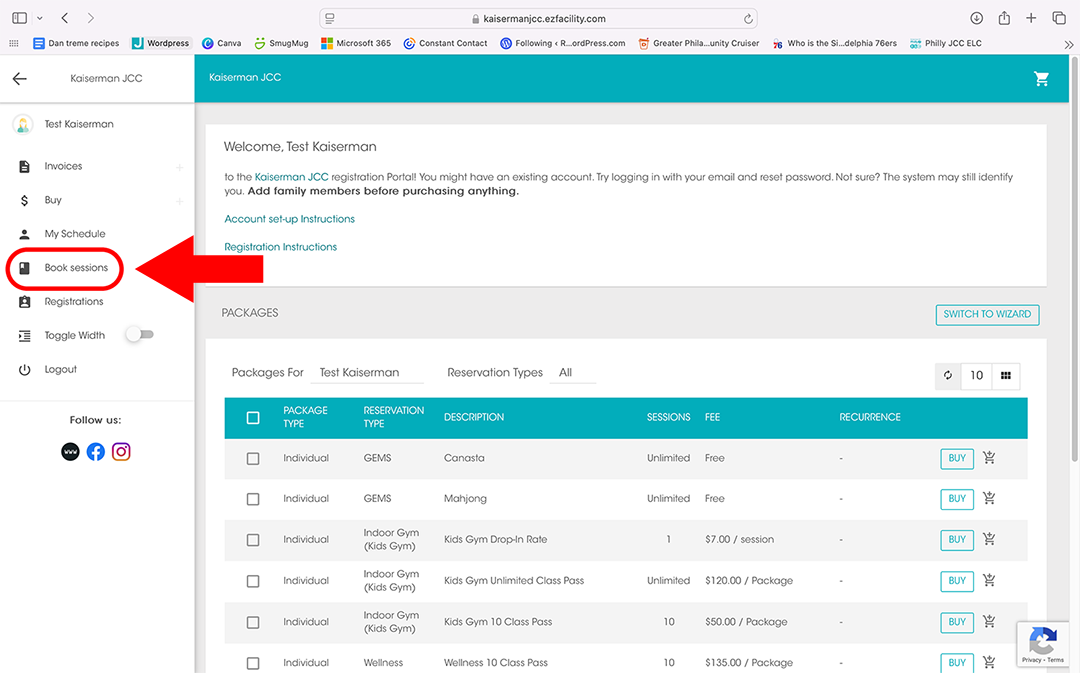Expand the Invoices menu plus sign
1080x673 pixels.
tap(180, 167)
